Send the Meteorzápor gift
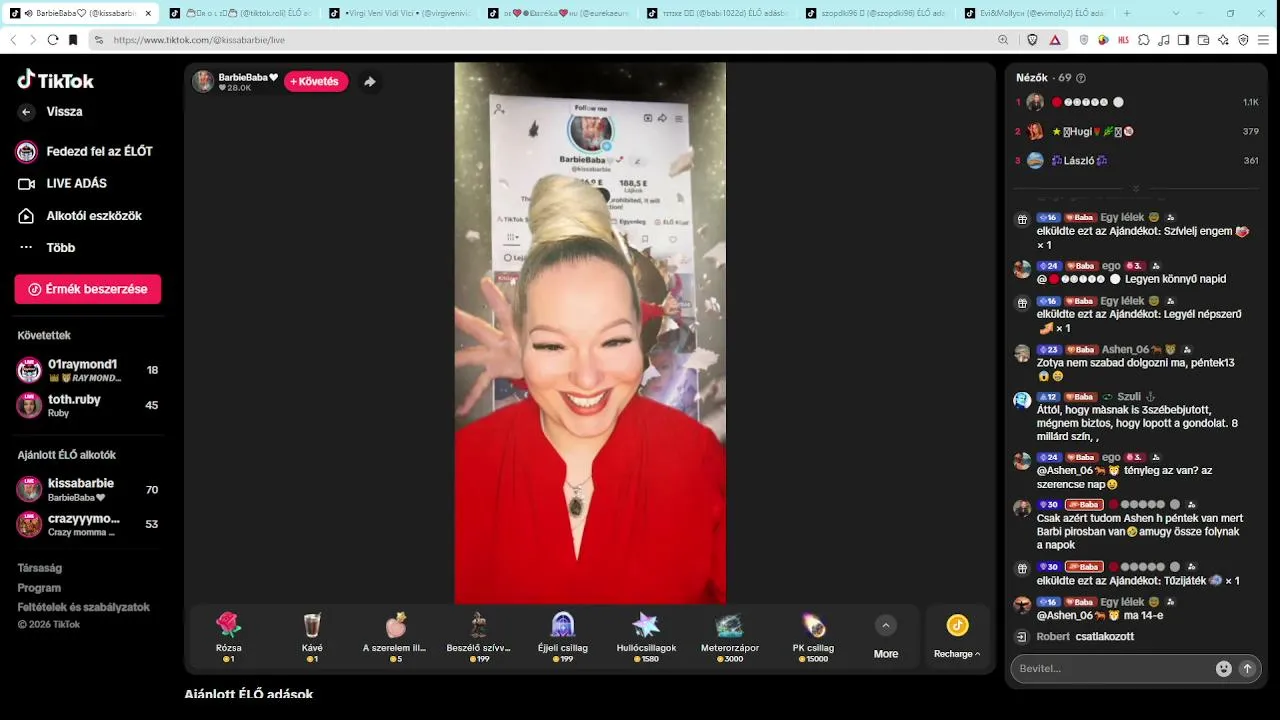This screenshot has height=720, width=1280. 729,637
